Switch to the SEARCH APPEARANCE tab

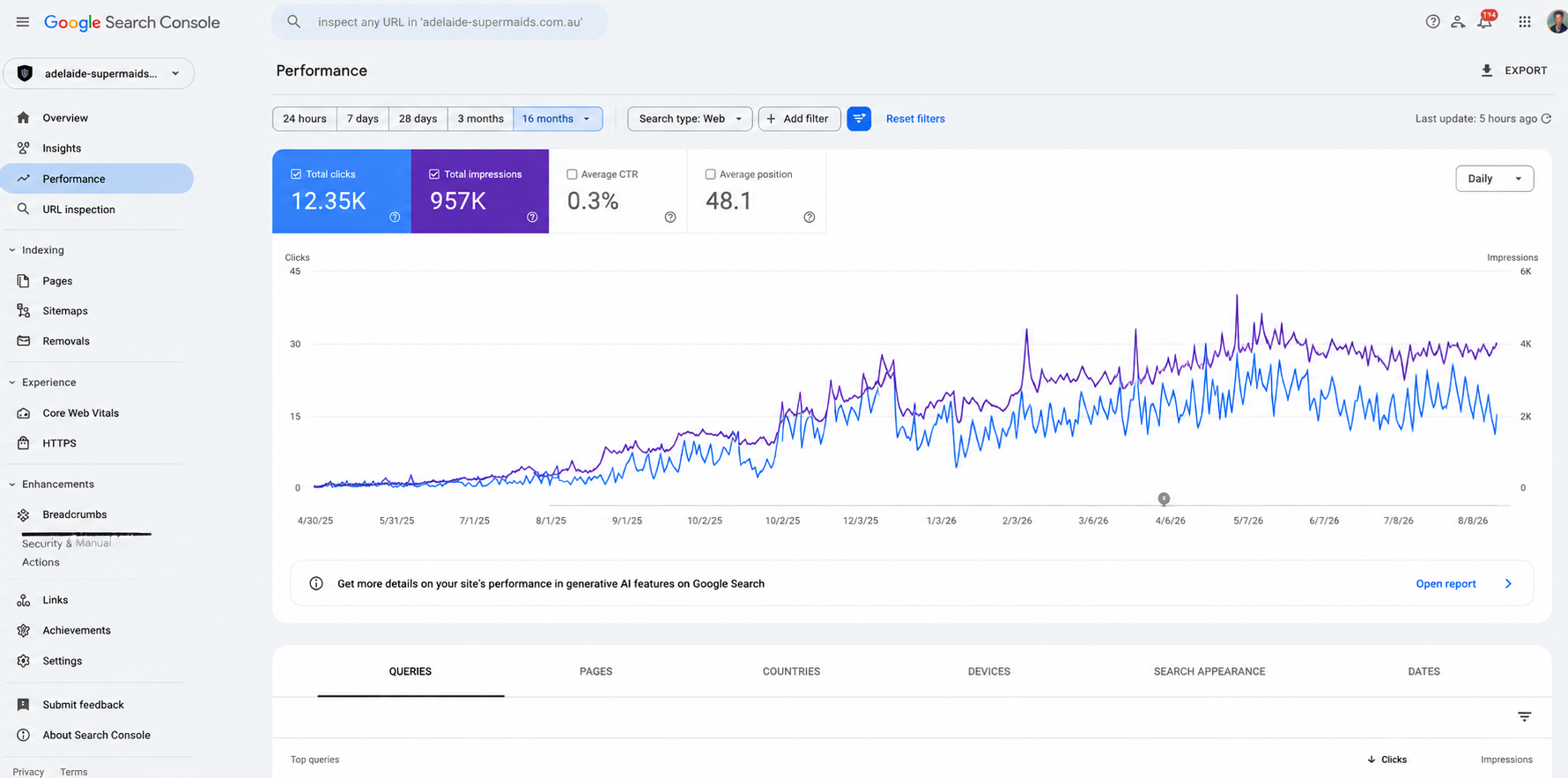1209,671
